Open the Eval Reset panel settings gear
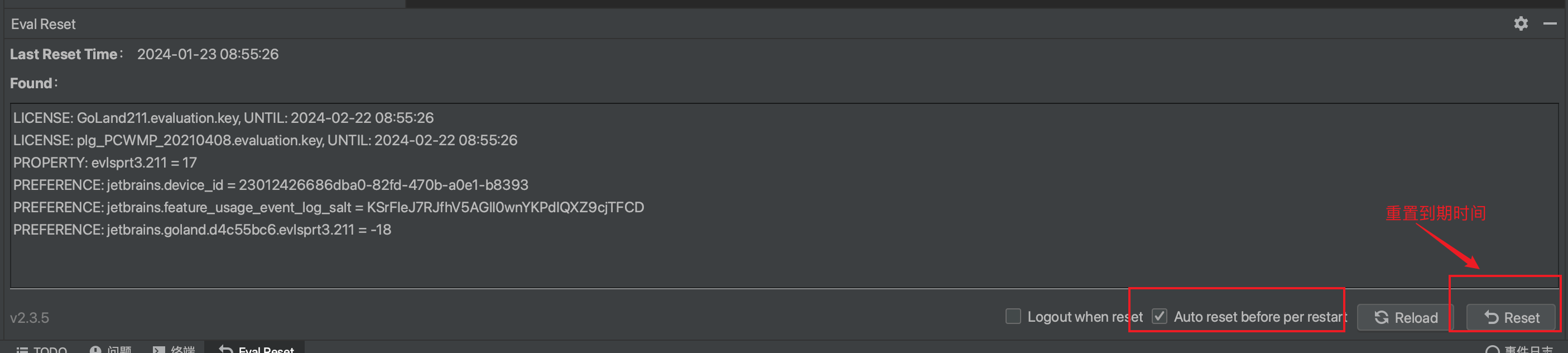The height and width of the screenshot is (353, 1568). (1521, 24)
